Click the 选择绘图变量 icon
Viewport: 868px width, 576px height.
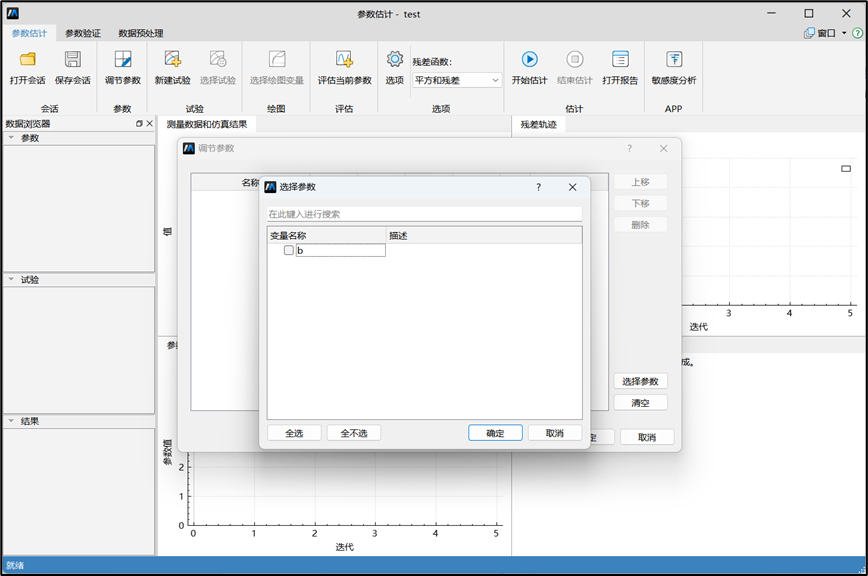tap(277, 59)
